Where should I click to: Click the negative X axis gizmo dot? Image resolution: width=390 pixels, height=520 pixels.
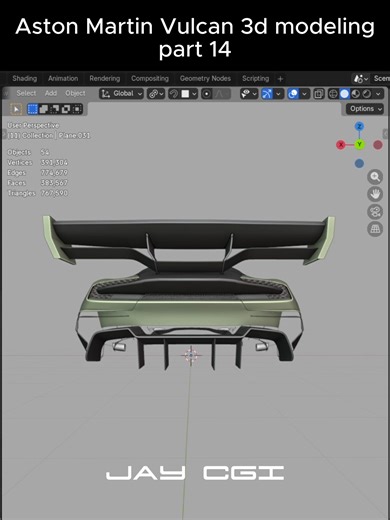point(378,145)
